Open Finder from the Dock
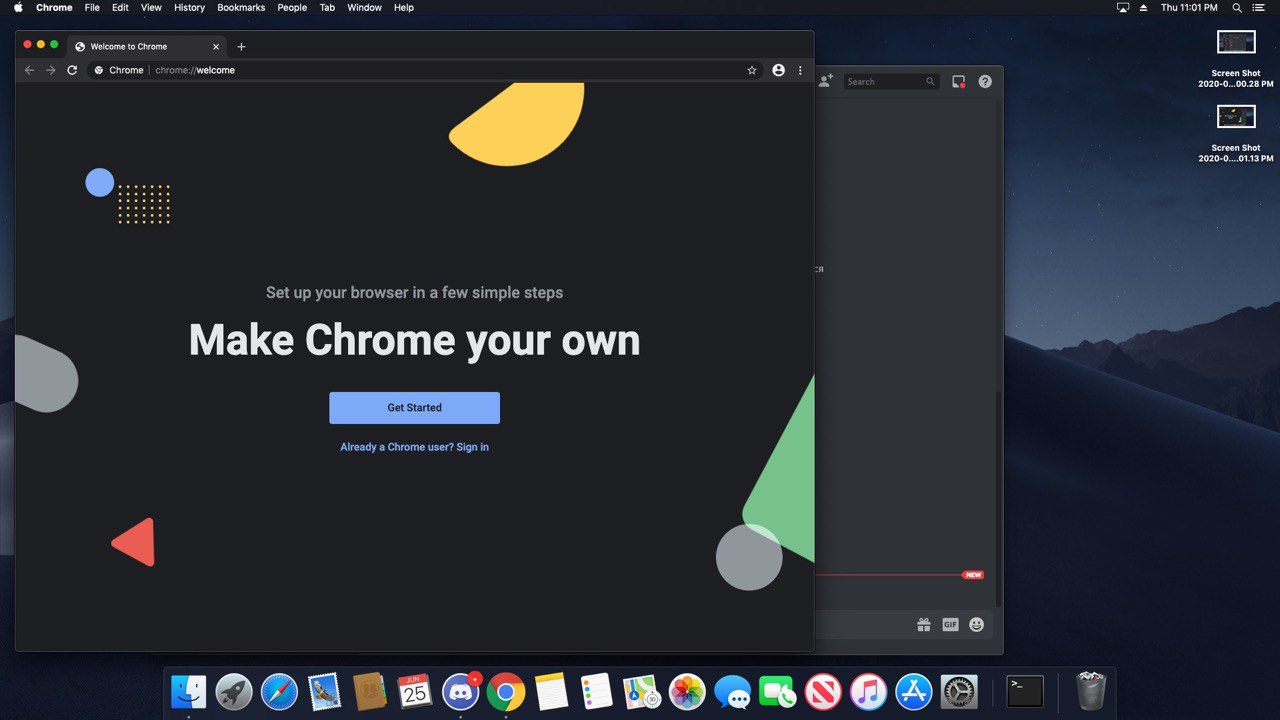The height and width of the screenshot is (720, 1280). click(188, 692)
